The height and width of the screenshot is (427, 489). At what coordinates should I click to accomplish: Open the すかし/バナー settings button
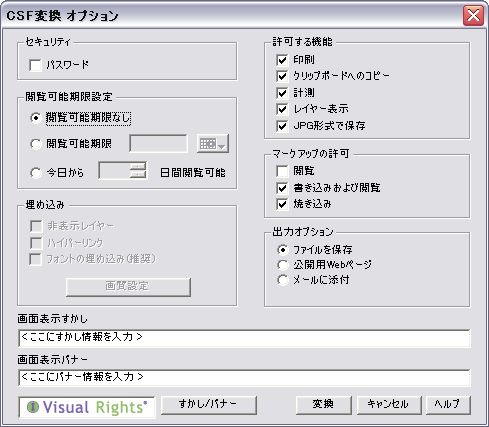pos(209,405)
